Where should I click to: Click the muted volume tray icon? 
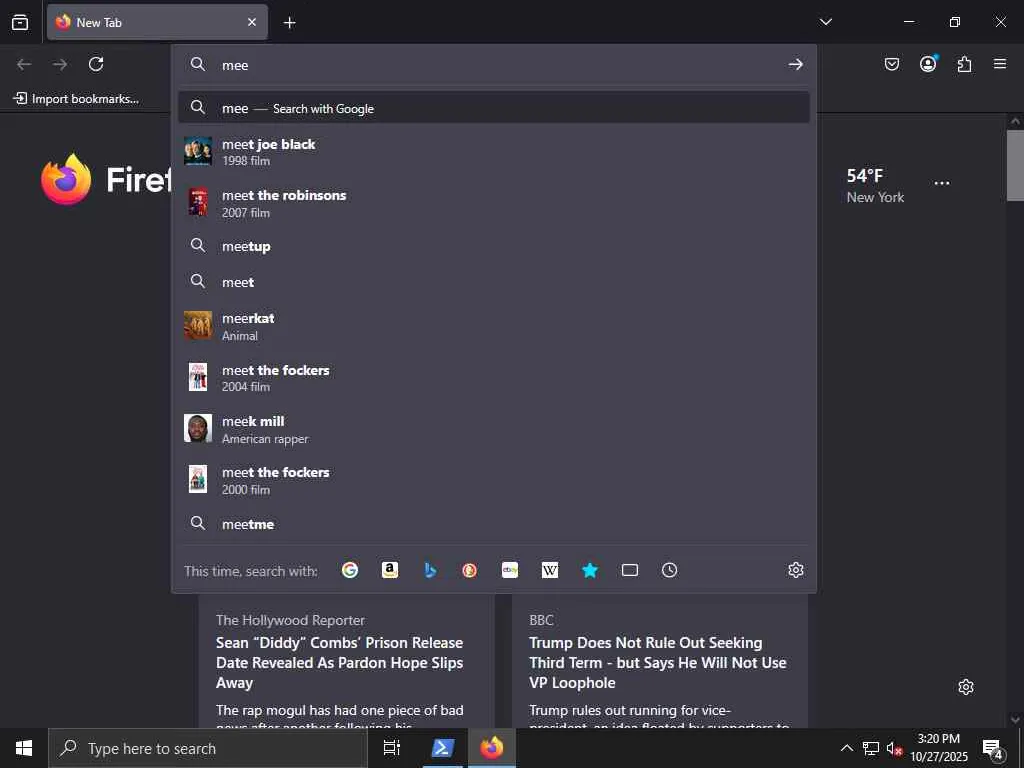tap(893, 748)
